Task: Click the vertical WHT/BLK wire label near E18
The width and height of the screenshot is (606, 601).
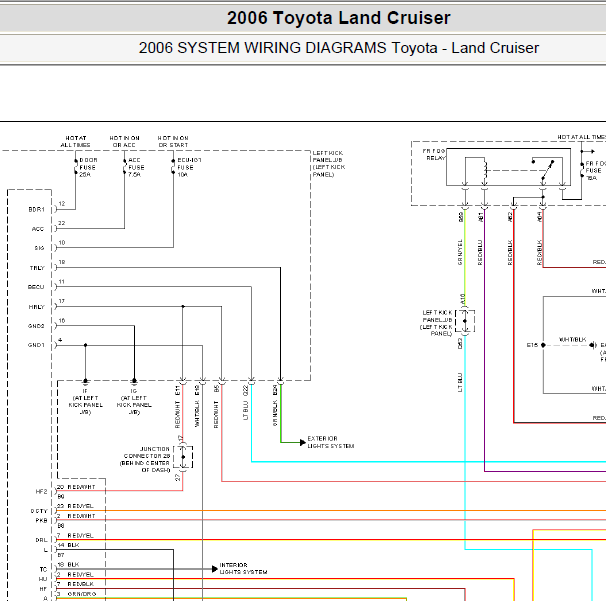Action: pos(197,414)
